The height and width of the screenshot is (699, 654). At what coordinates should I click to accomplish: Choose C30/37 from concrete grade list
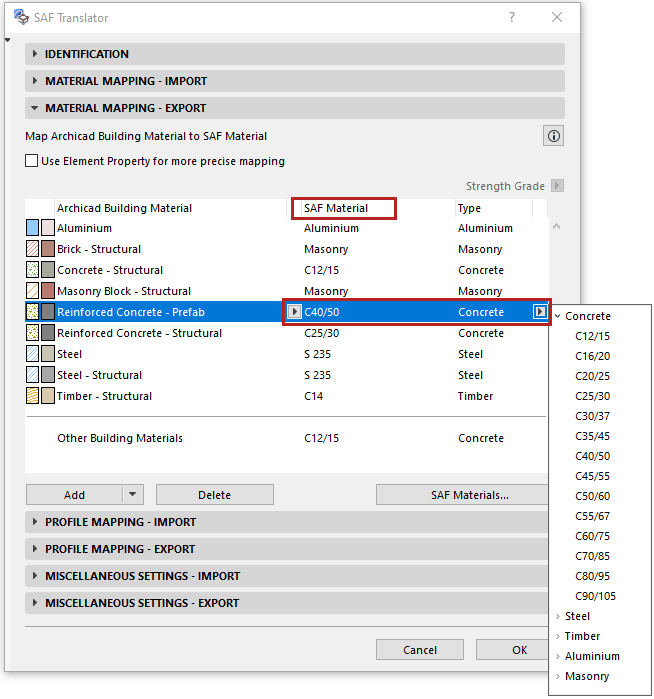(592, 416)
